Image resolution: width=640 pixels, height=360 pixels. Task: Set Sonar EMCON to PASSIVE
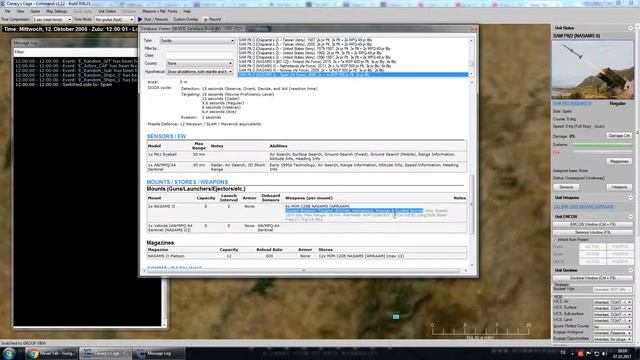tap(620, 254)
